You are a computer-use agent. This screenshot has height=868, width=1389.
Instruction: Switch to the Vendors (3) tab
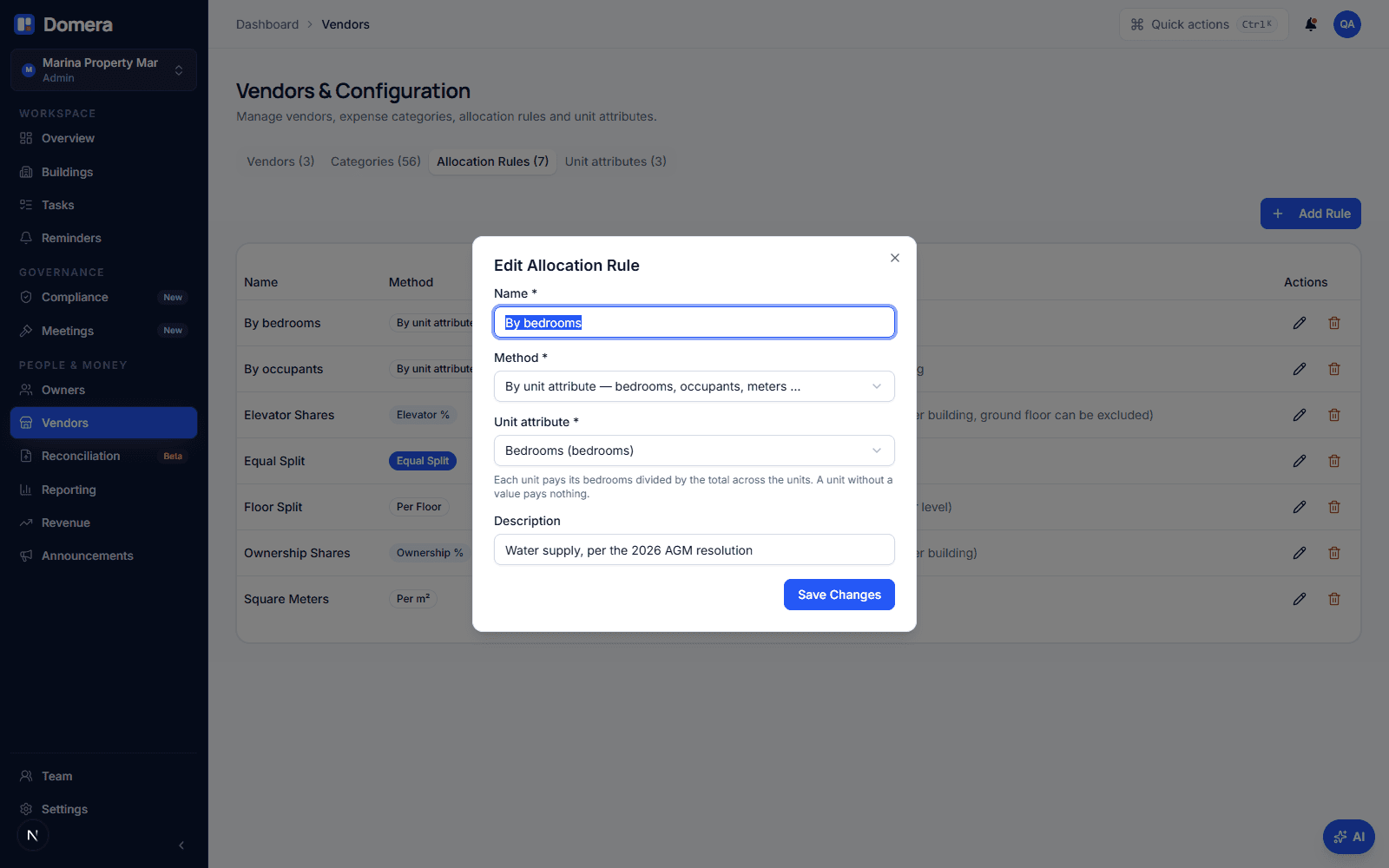(x=280, y=161)
